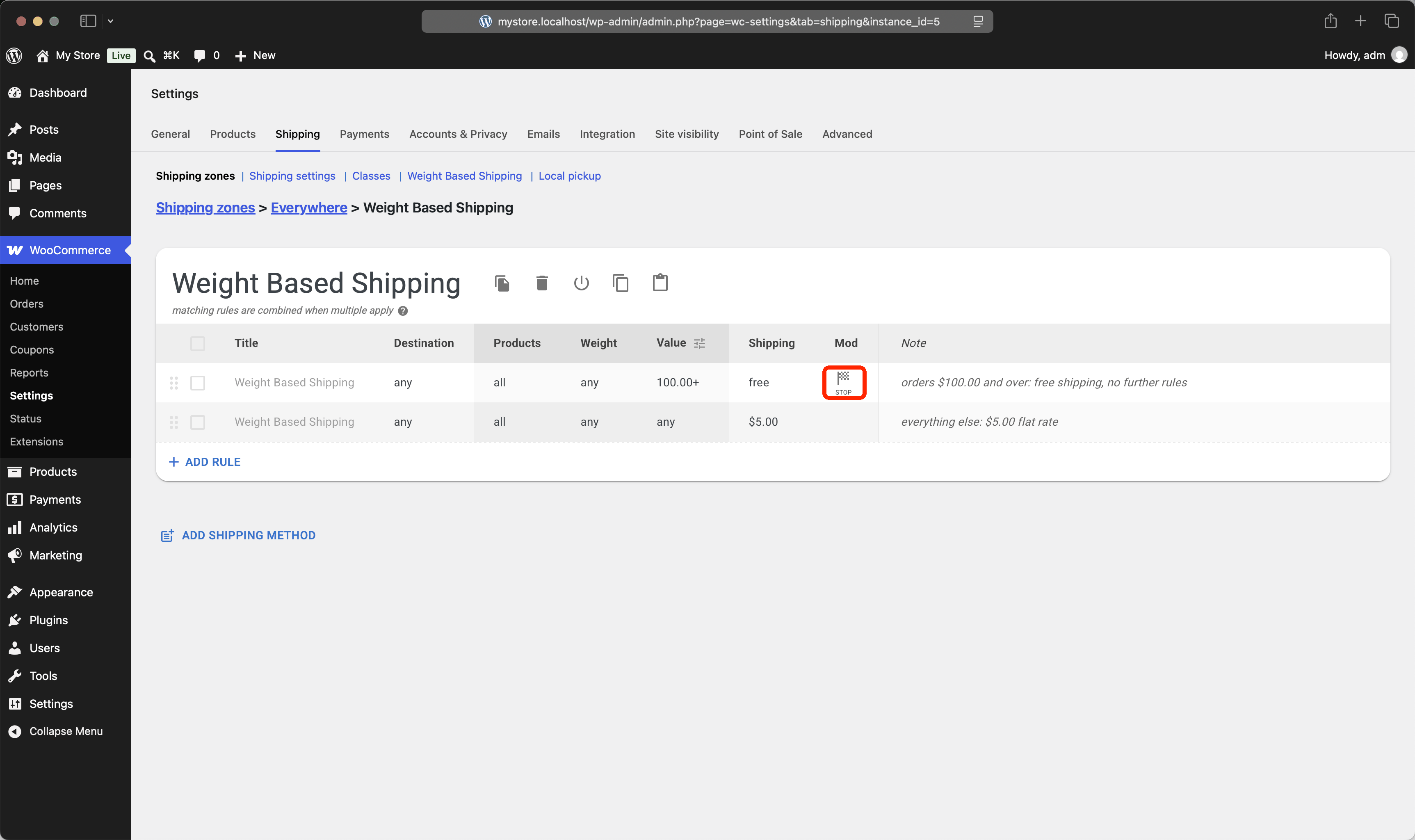Screen dimensions: 1415x840
Task: Toggle rules power icon in header
Action: point(581,283)
